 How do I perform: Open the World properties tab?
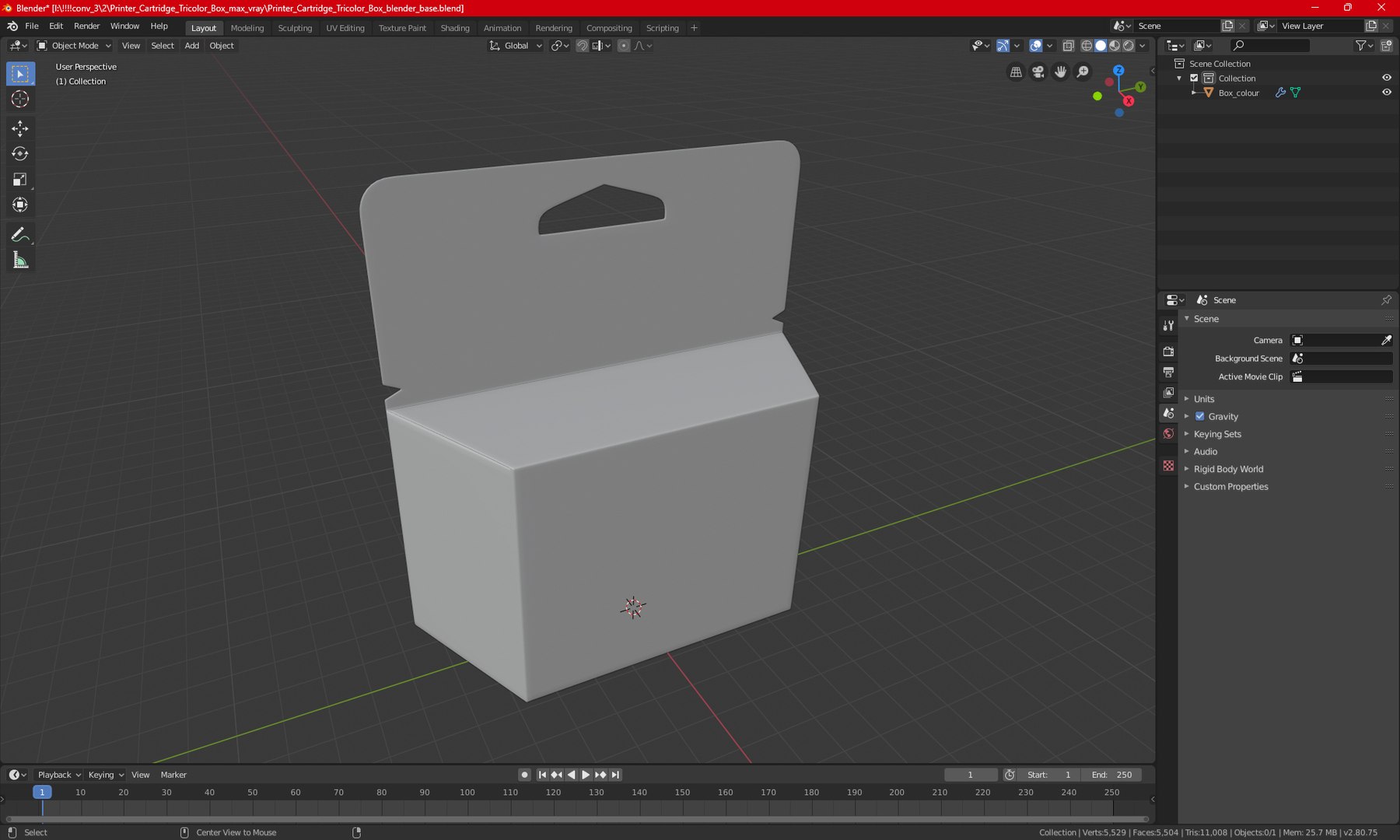pos(1168,434)
